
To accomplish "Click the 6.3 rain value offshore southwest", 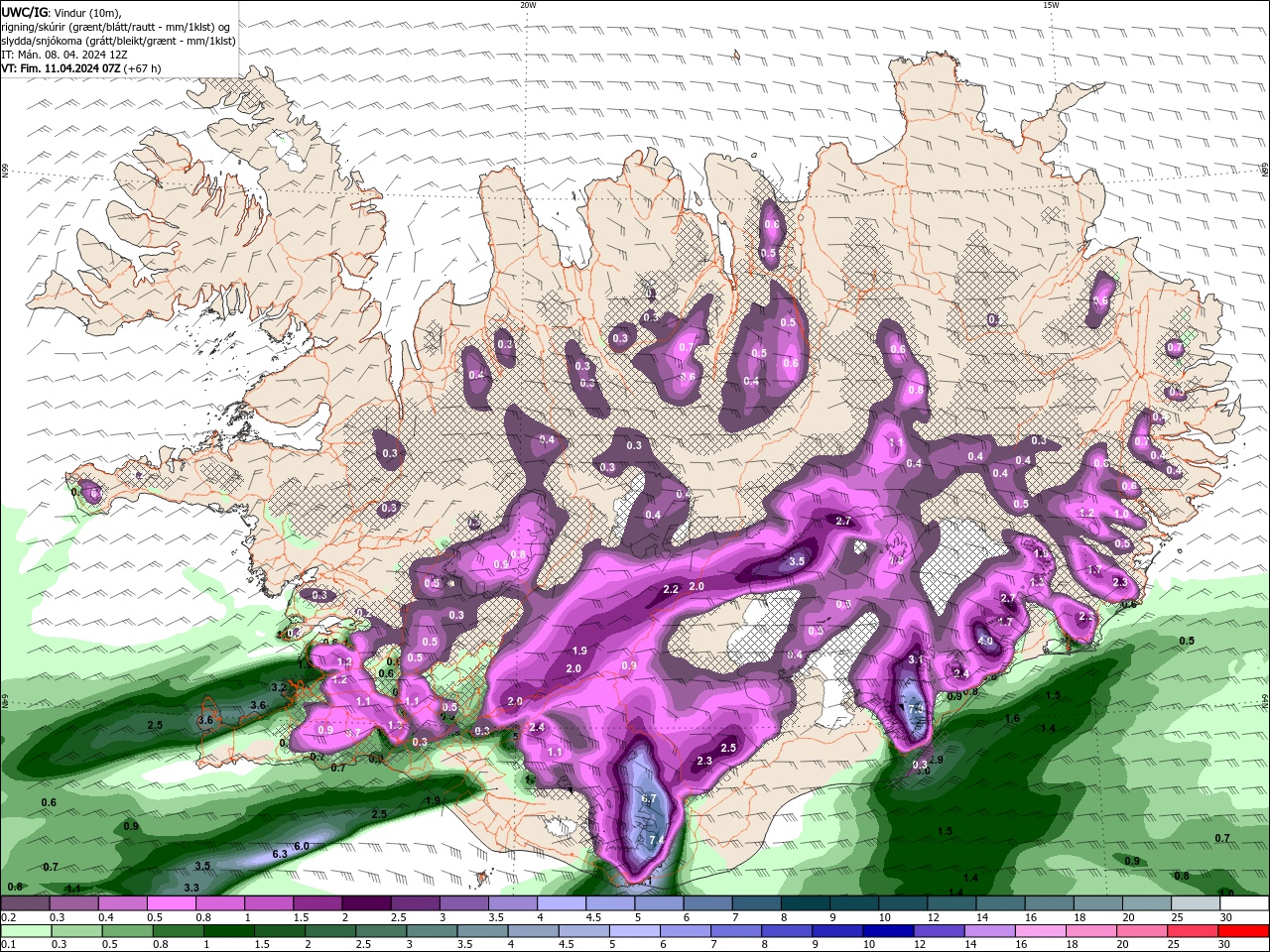I will [280, 854].
